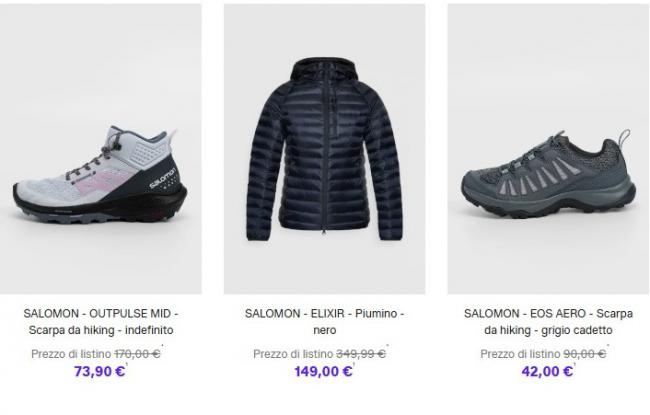Select the 149,00 € sale price
Screen dimensions: 650x415
coord(323,371)
